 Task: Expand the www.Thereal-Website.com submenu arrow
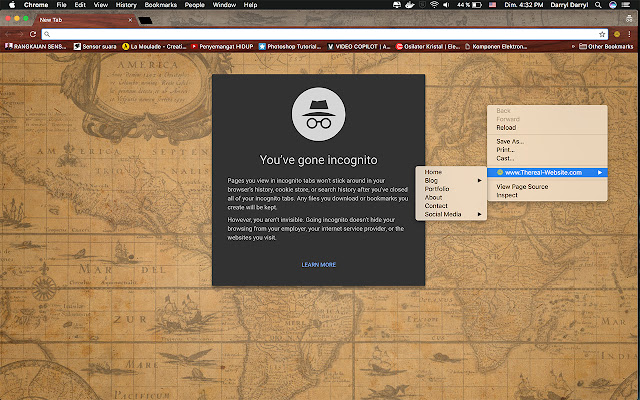pyautogui.click(x=600, y=173)
